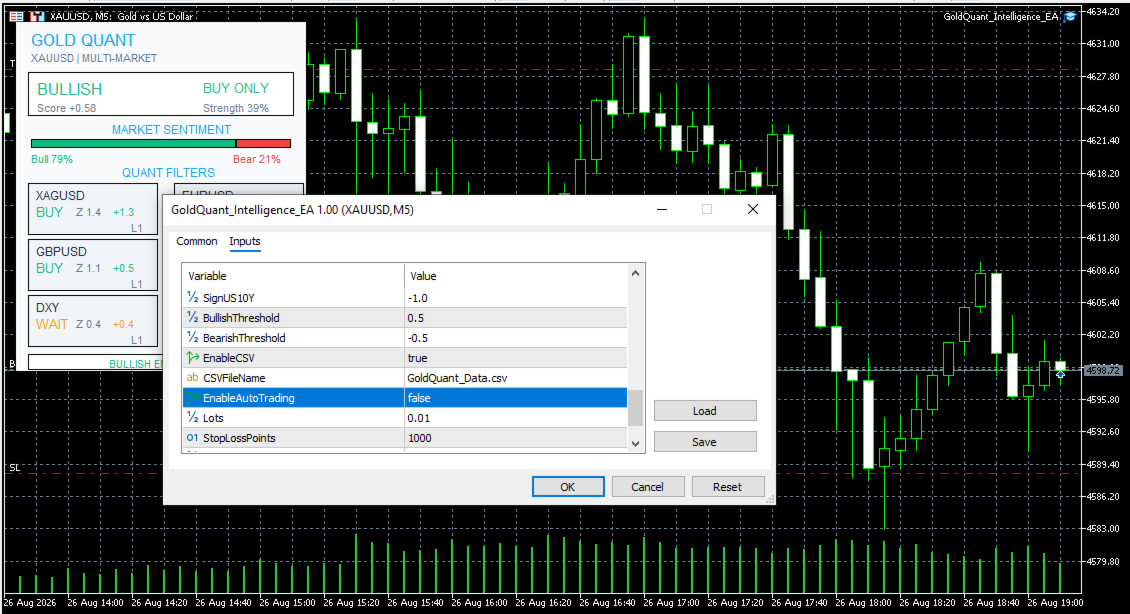Edit the SignUS10Y value -1.0
Image resolution: width=1130 pixels, height=614 pixels.
point(515,298)
